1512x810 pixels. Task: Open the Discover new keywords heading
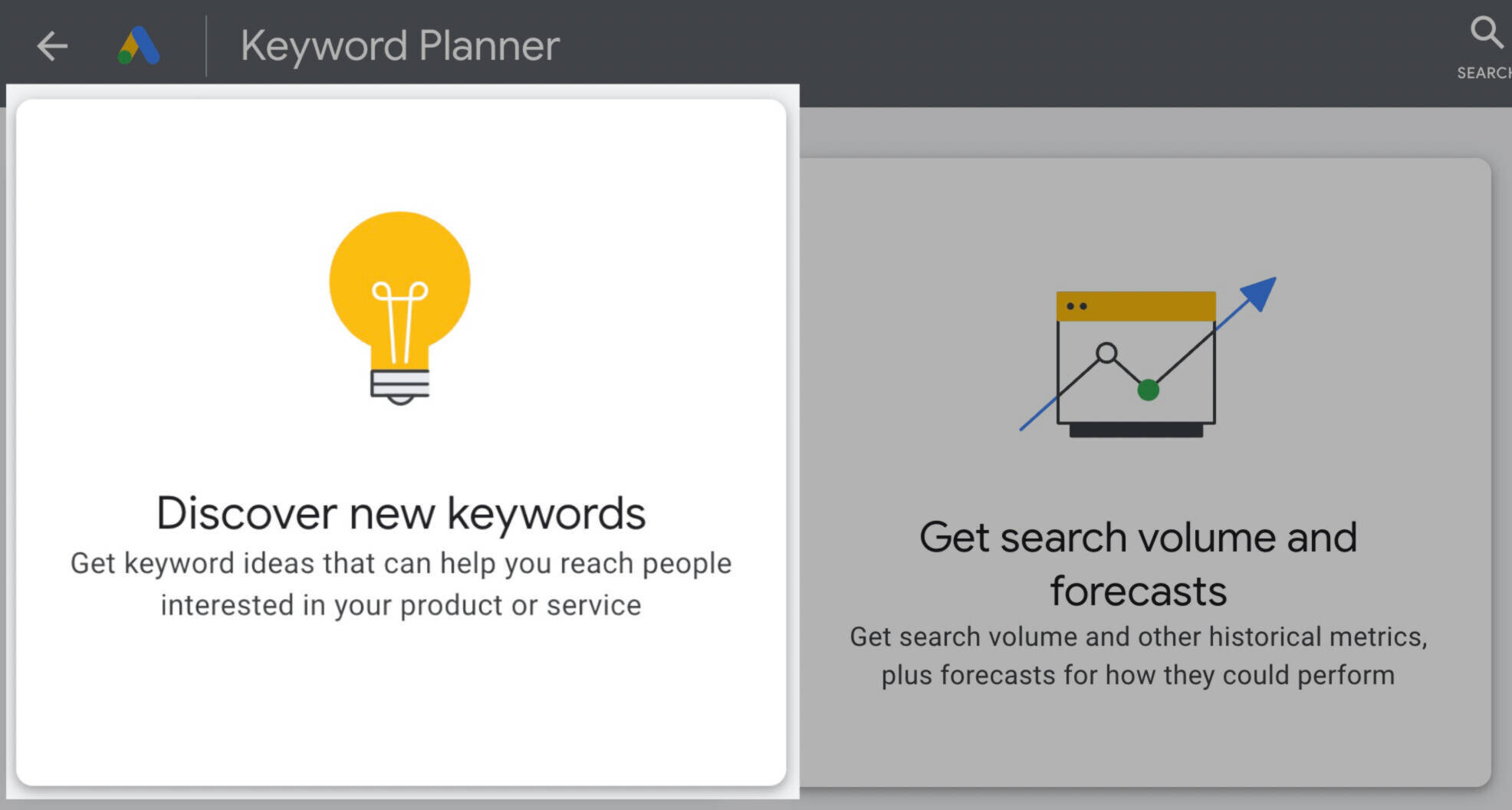pos(401,512)
